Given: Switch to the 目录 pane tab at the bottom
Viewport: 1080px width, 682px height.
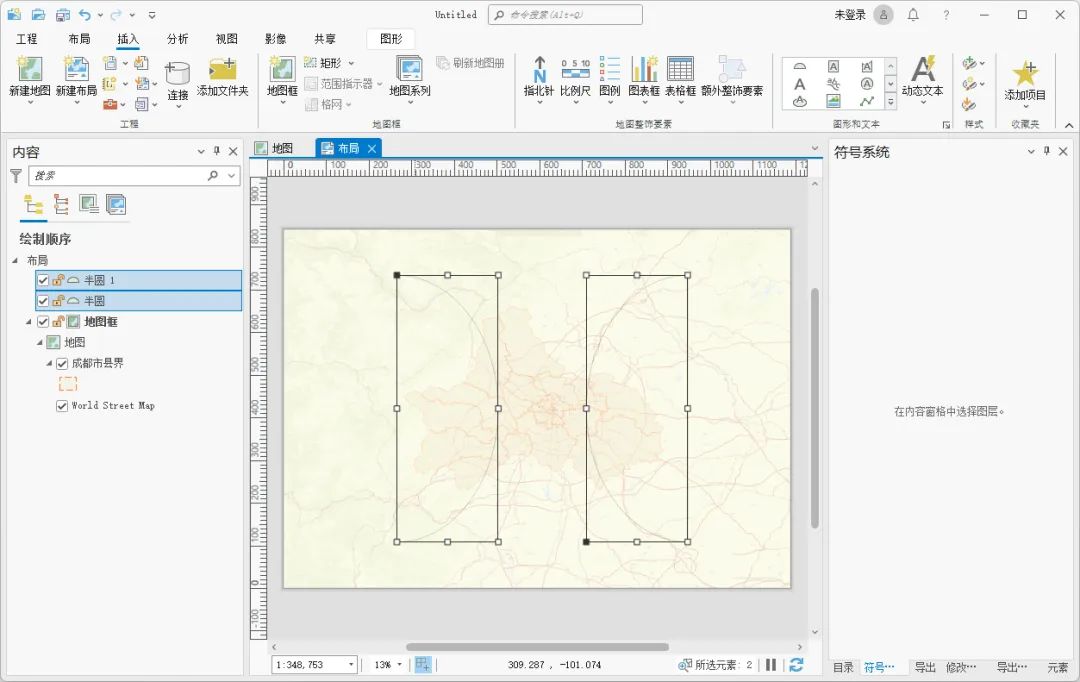Looking at the screenshot, I should 843,667.
